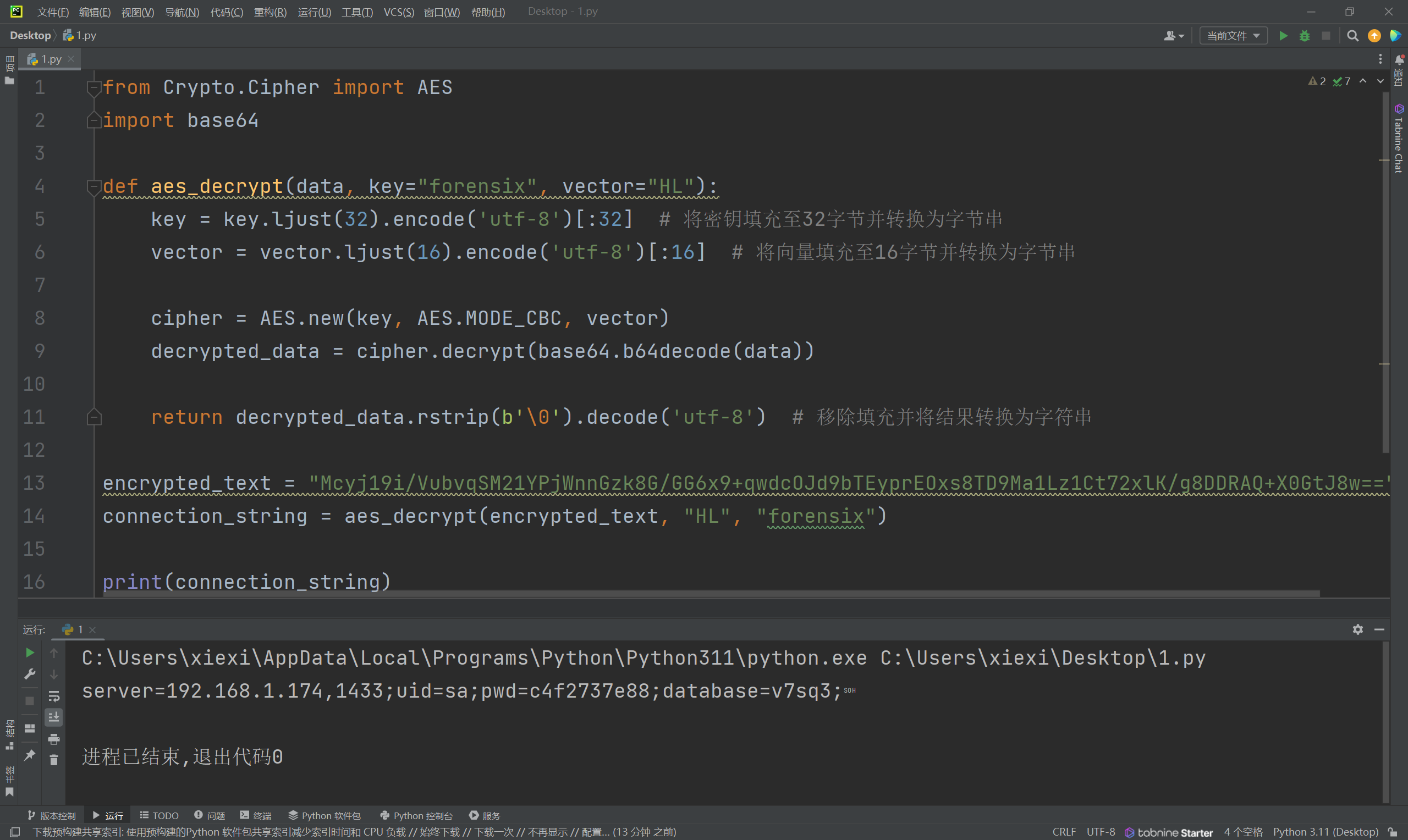Open 导航(N) menu
The height and width of the screenshot is (840, 1408).
[182, 12]
